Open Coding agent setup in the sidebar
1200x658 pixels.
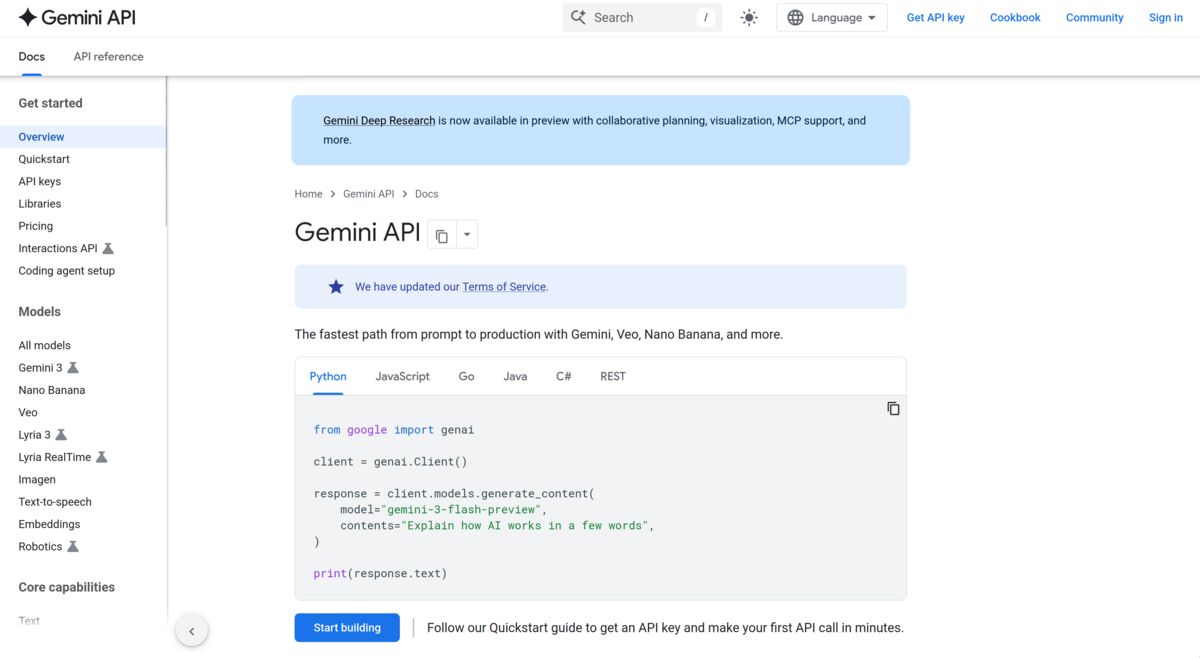coord(67,271)
